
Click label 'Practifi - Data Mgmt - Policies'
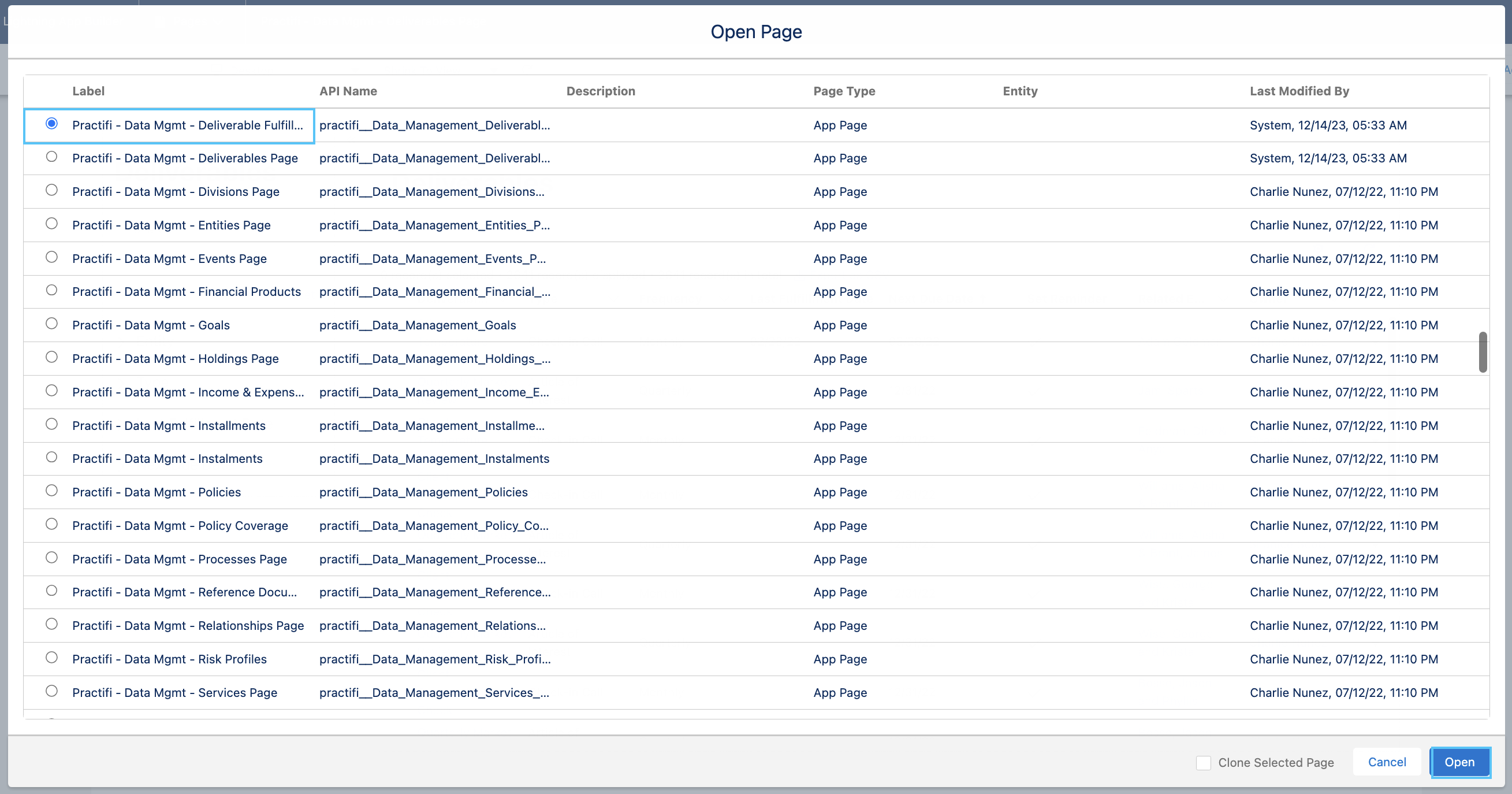click(156, 492)
